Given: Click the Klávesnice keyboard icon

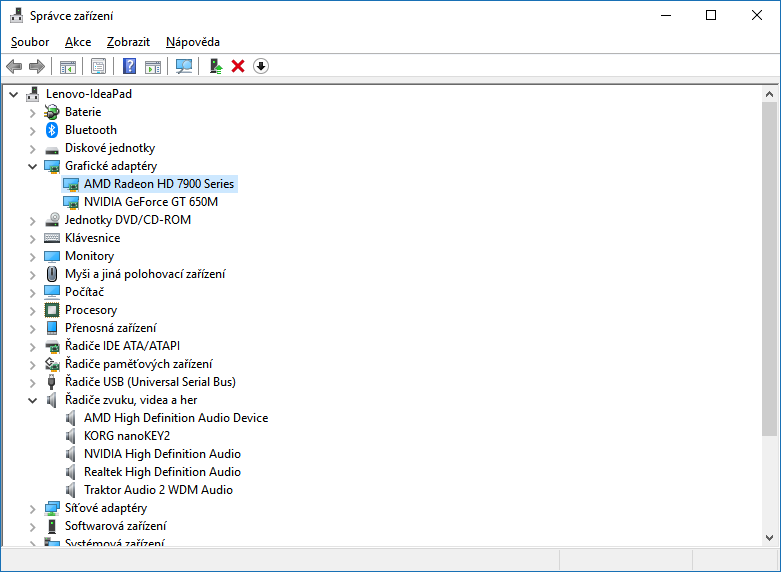Looking at the screenshot, I should (52, 238).
